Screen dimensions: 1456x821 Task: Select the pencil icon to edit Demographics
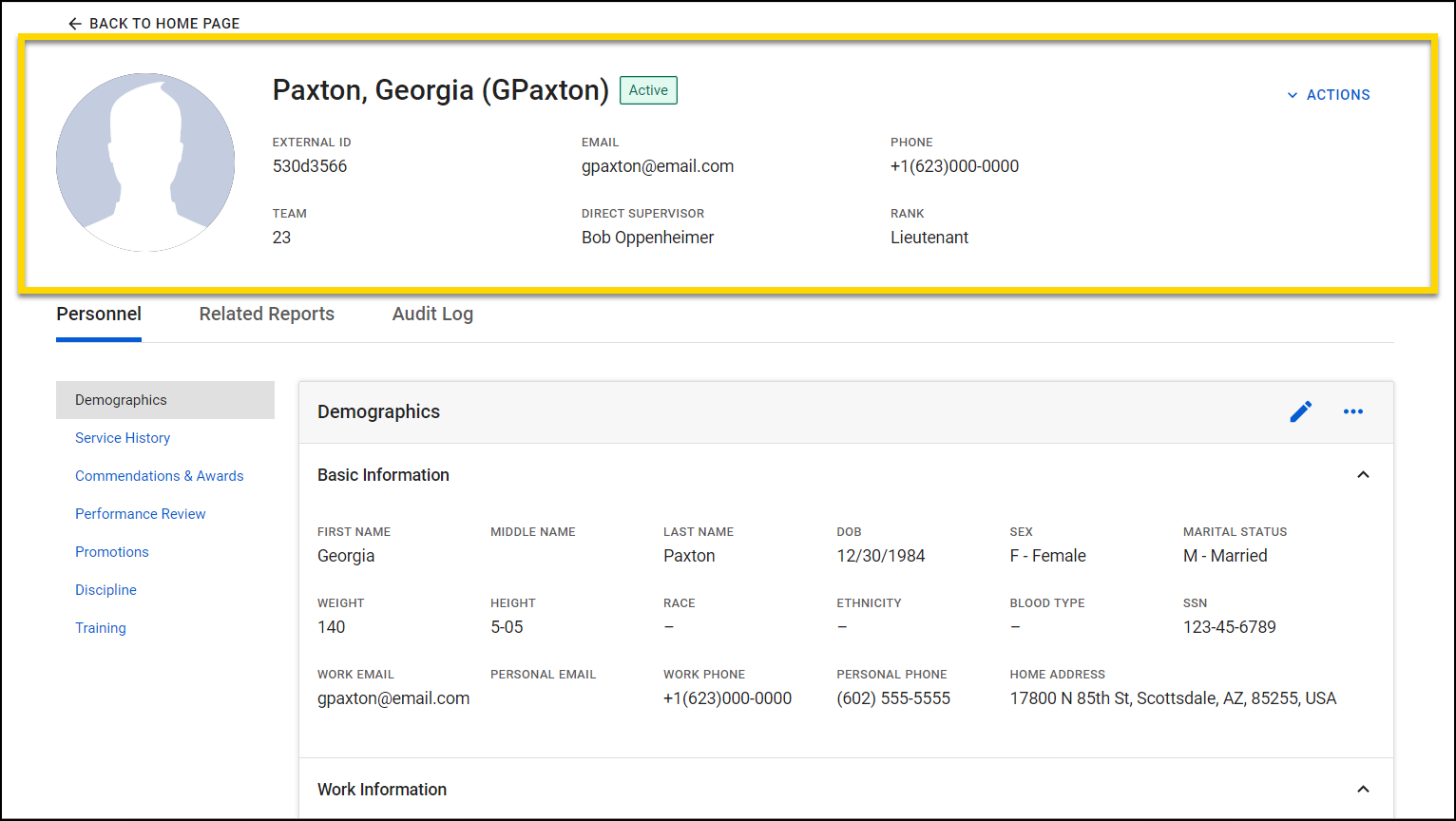[1301, 411]
